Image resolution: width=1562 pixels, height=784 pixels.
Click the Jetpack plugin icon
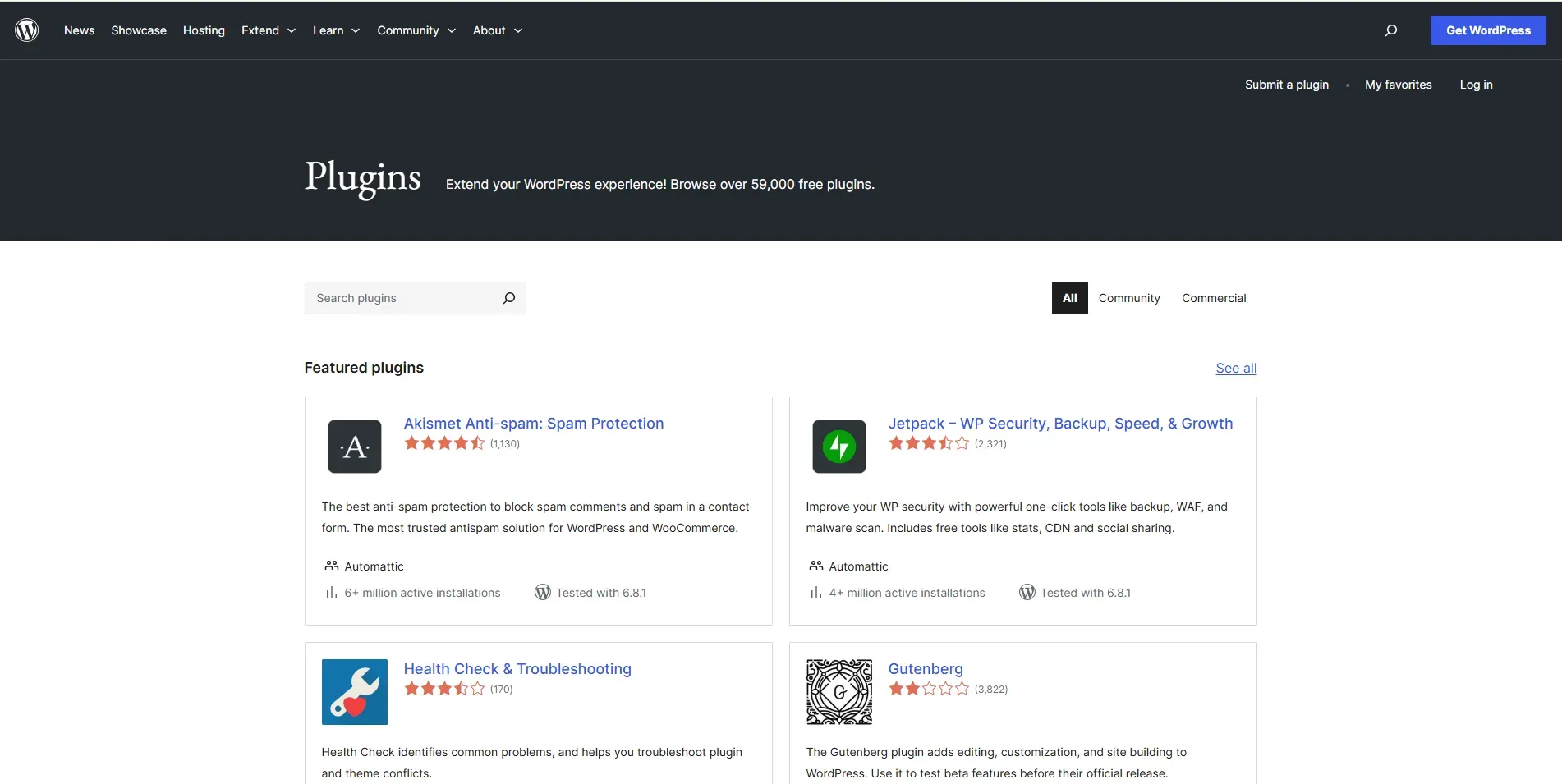[x=838, y=447]
